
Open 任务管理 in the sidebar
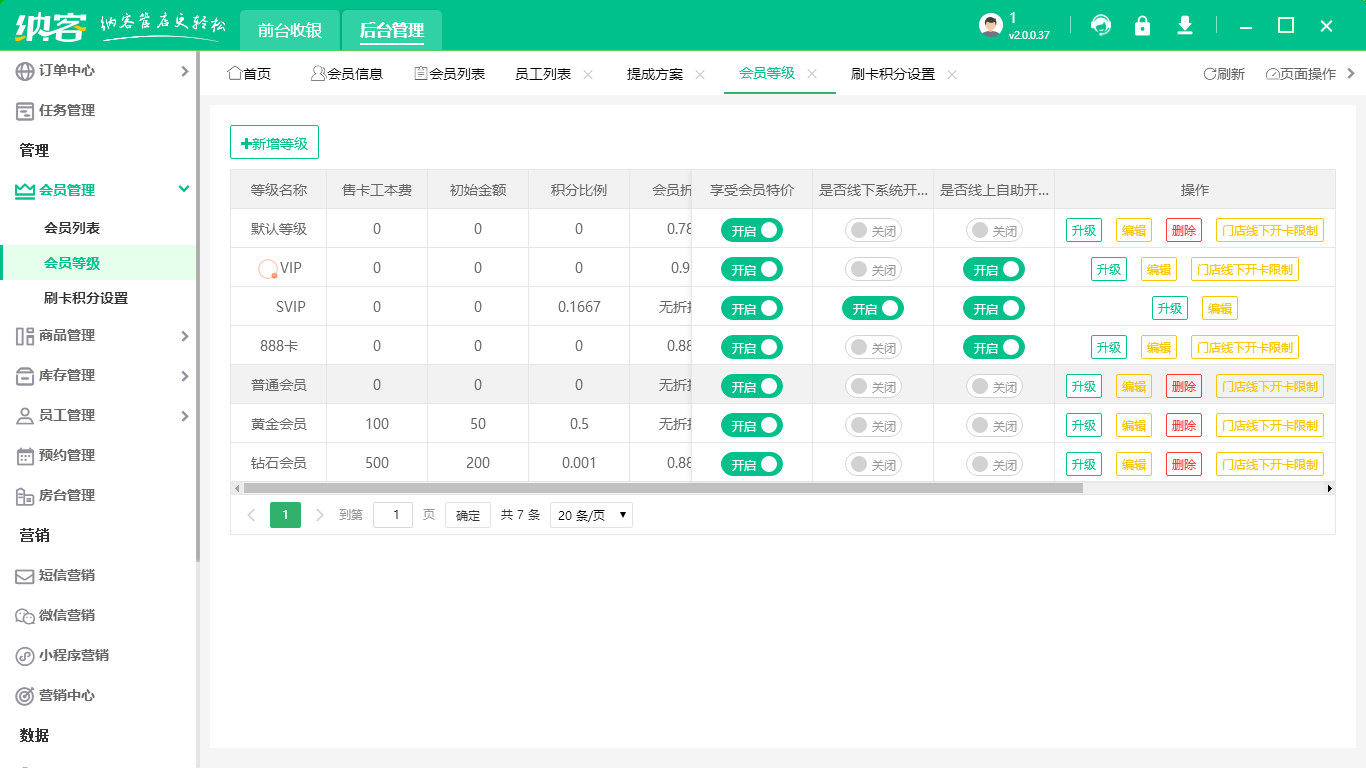(x=25, y=111)
